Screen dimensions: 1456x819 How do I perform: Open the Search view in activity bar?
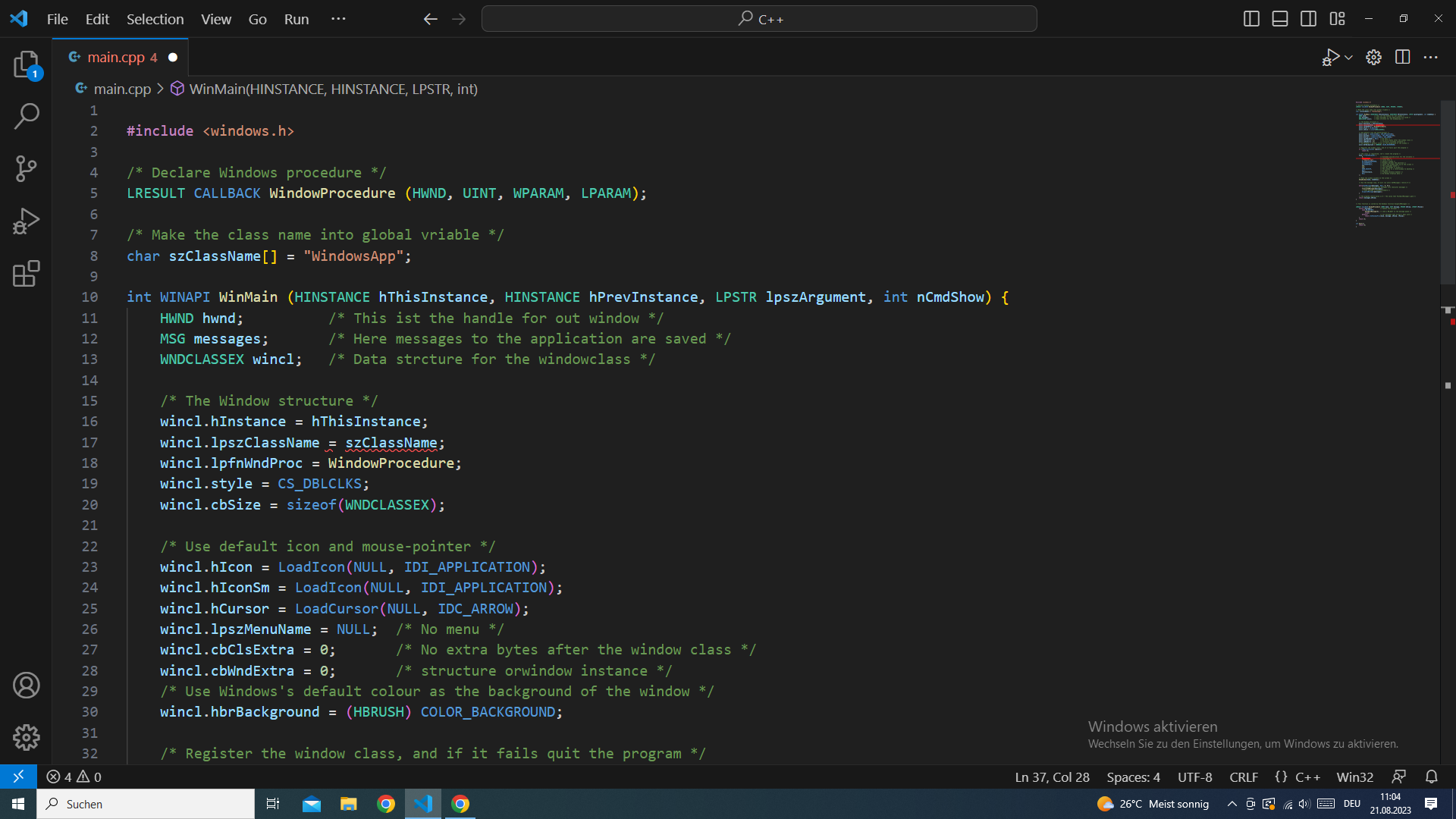point(27,116)
